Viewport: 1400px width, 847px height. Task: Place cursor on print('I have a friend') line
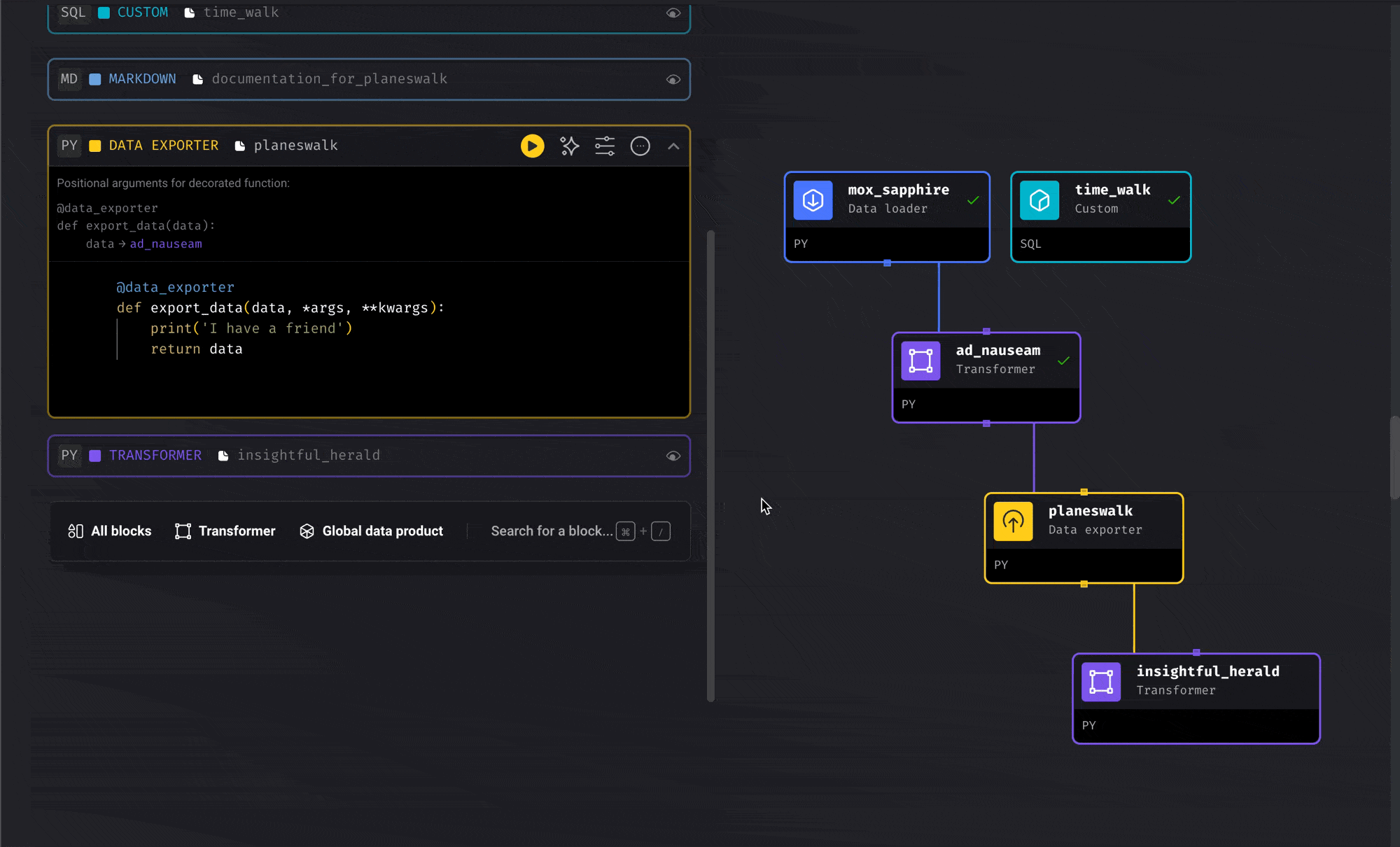251,328
